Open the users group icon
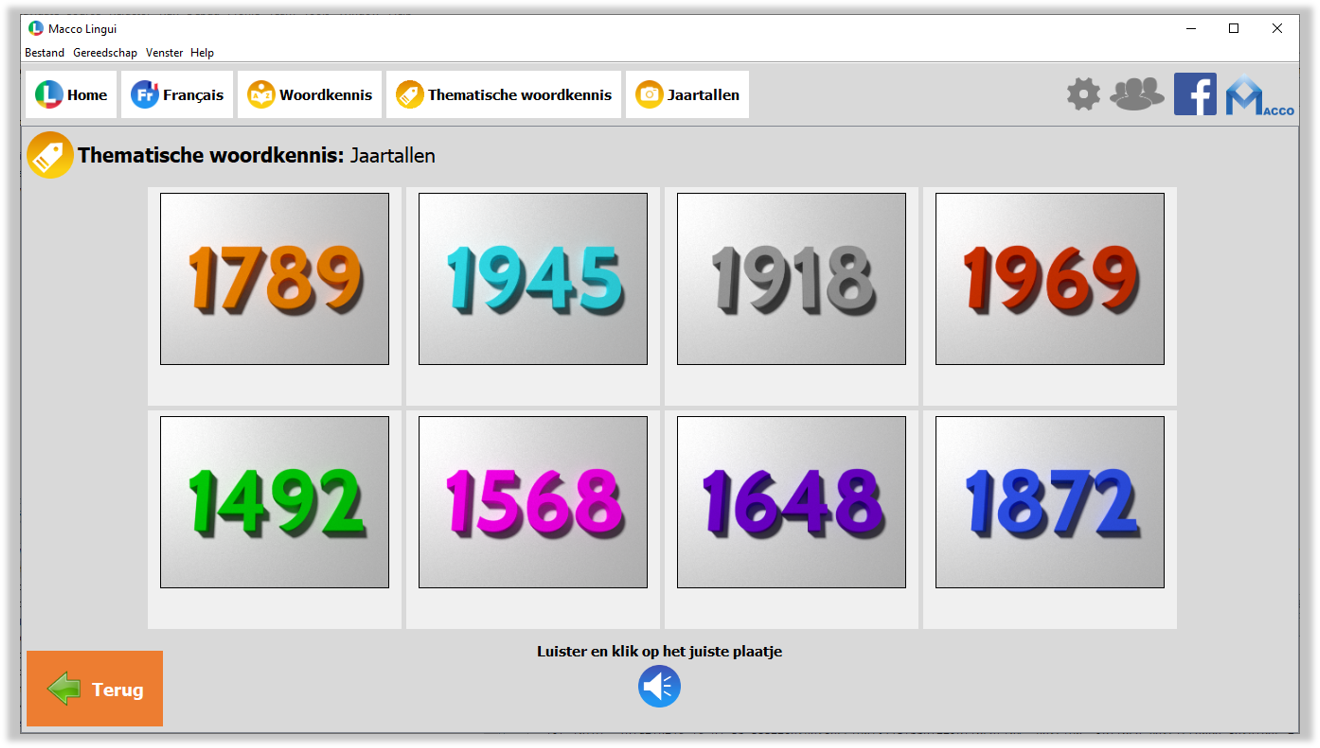Screen dimensions: 1320x748 pos(1137,95)
